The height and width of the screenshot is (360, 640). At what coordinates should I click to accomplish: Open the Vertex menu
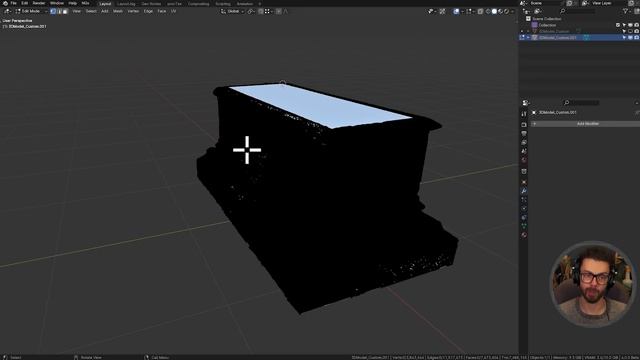133,11
